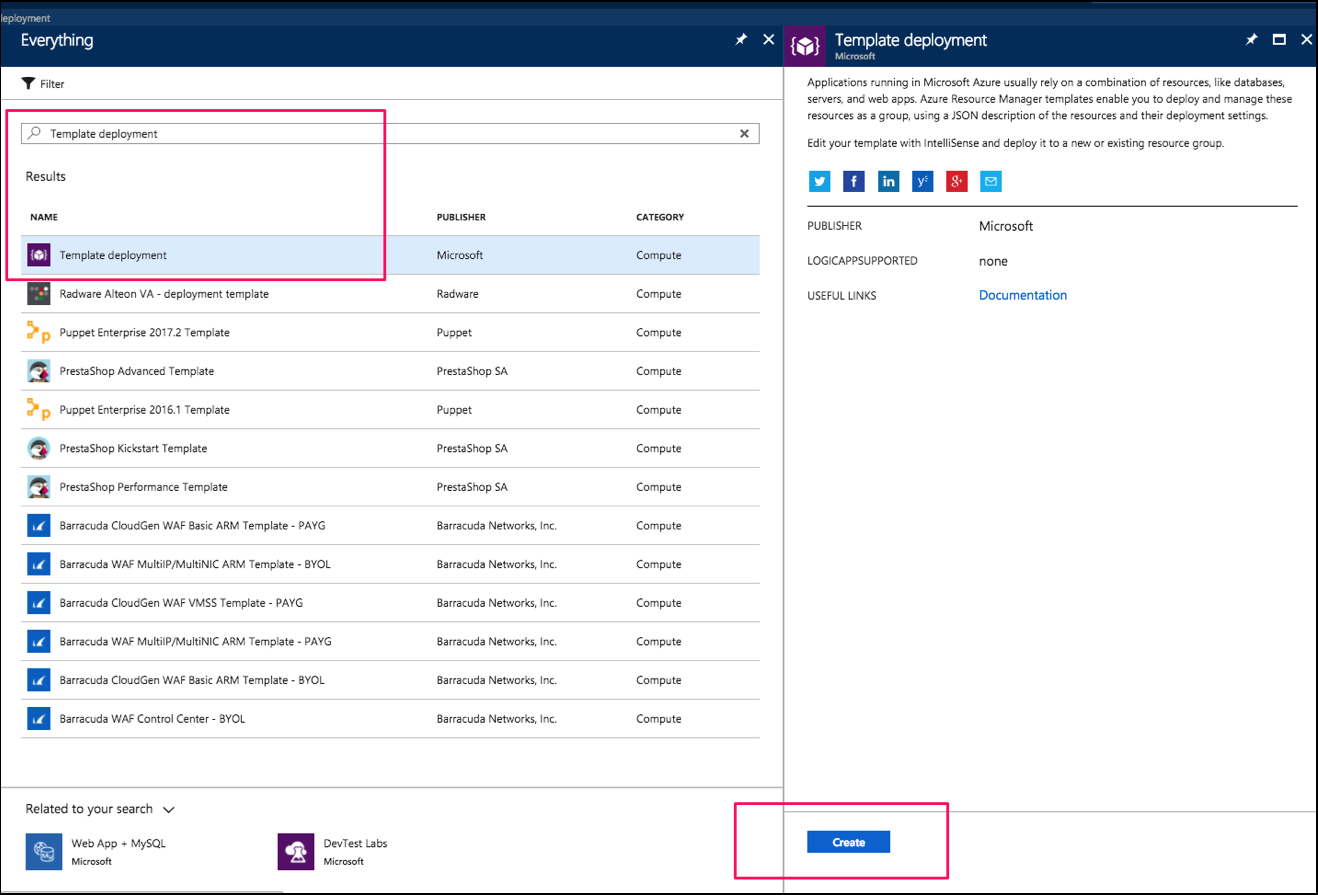The image size is (1318, 895).
Task: Click inside the search input field
Action: (x=300, y=133)
